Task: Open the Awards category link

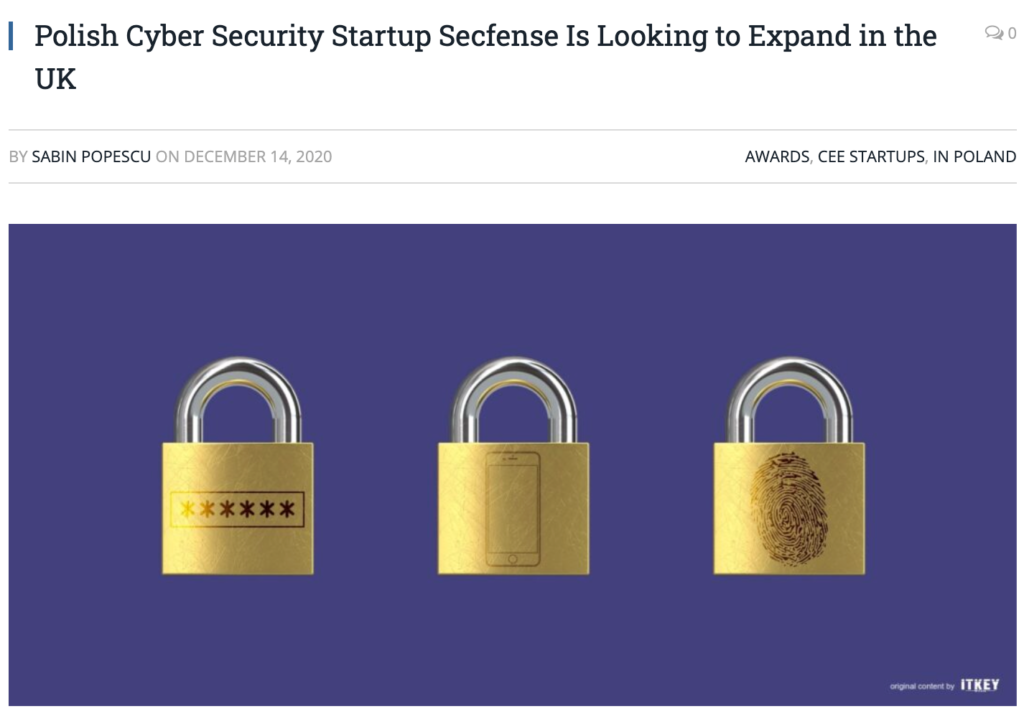Action: [777, 157]
